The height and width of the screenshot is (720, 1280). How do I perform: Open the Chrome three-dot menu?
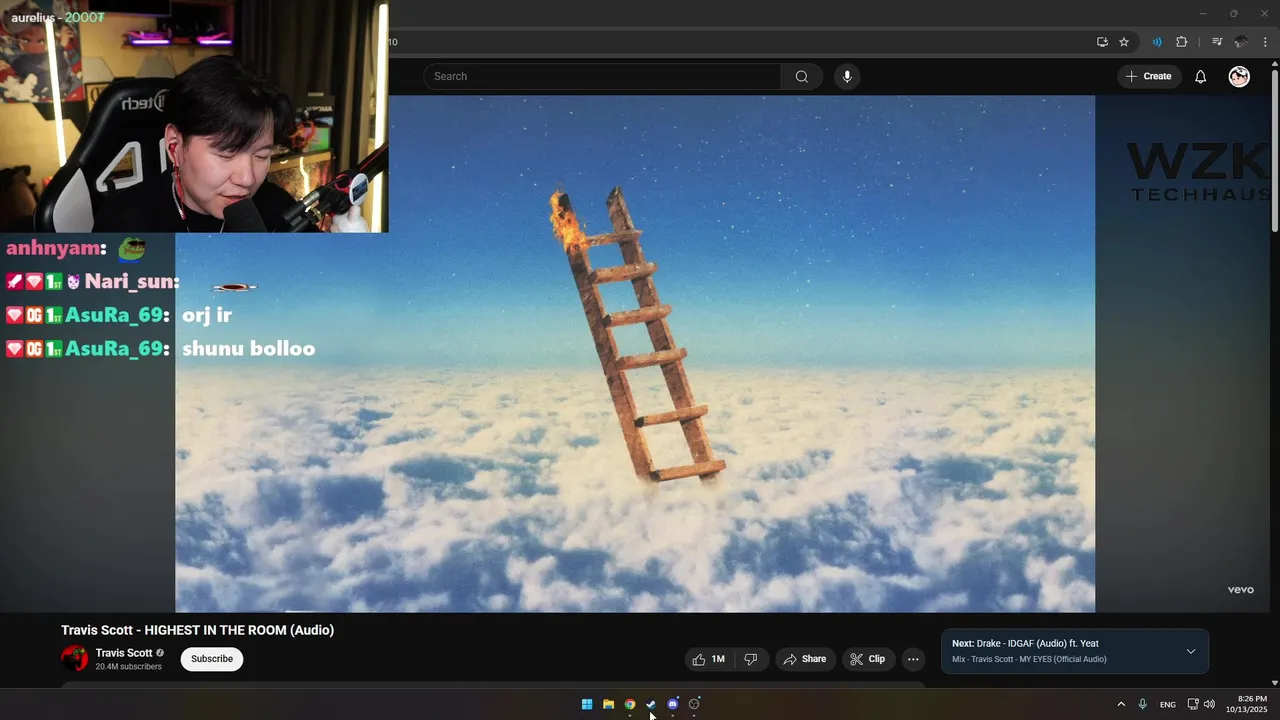[1265, 42]
